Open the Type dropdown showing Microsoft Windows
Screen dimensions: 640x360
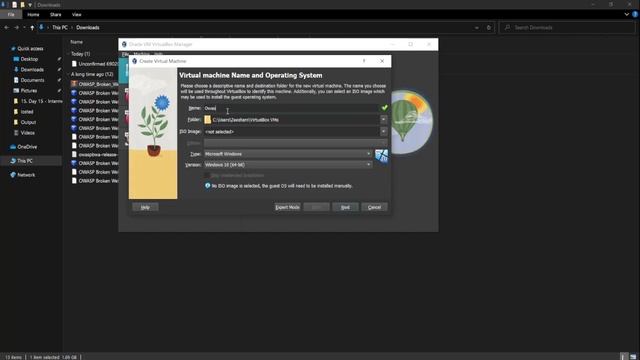[x=288, y=154]
